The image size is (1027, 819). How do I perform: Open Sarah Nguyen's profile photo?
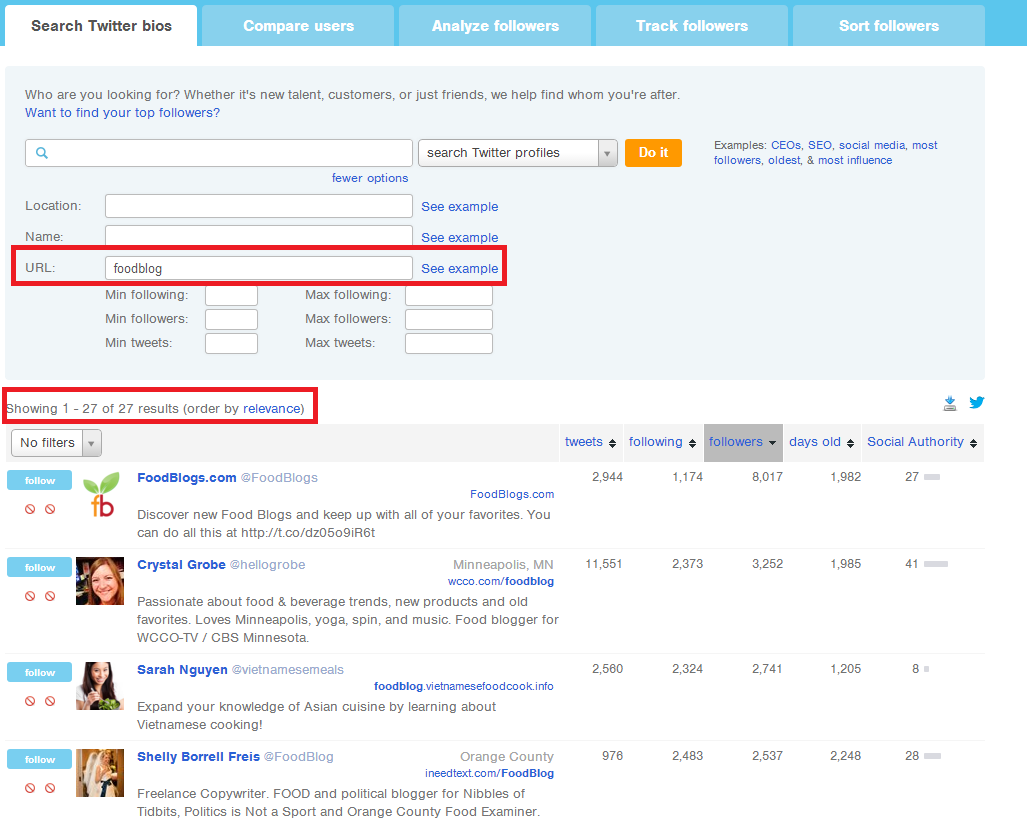pyautogui.click(x=100, y=686)
